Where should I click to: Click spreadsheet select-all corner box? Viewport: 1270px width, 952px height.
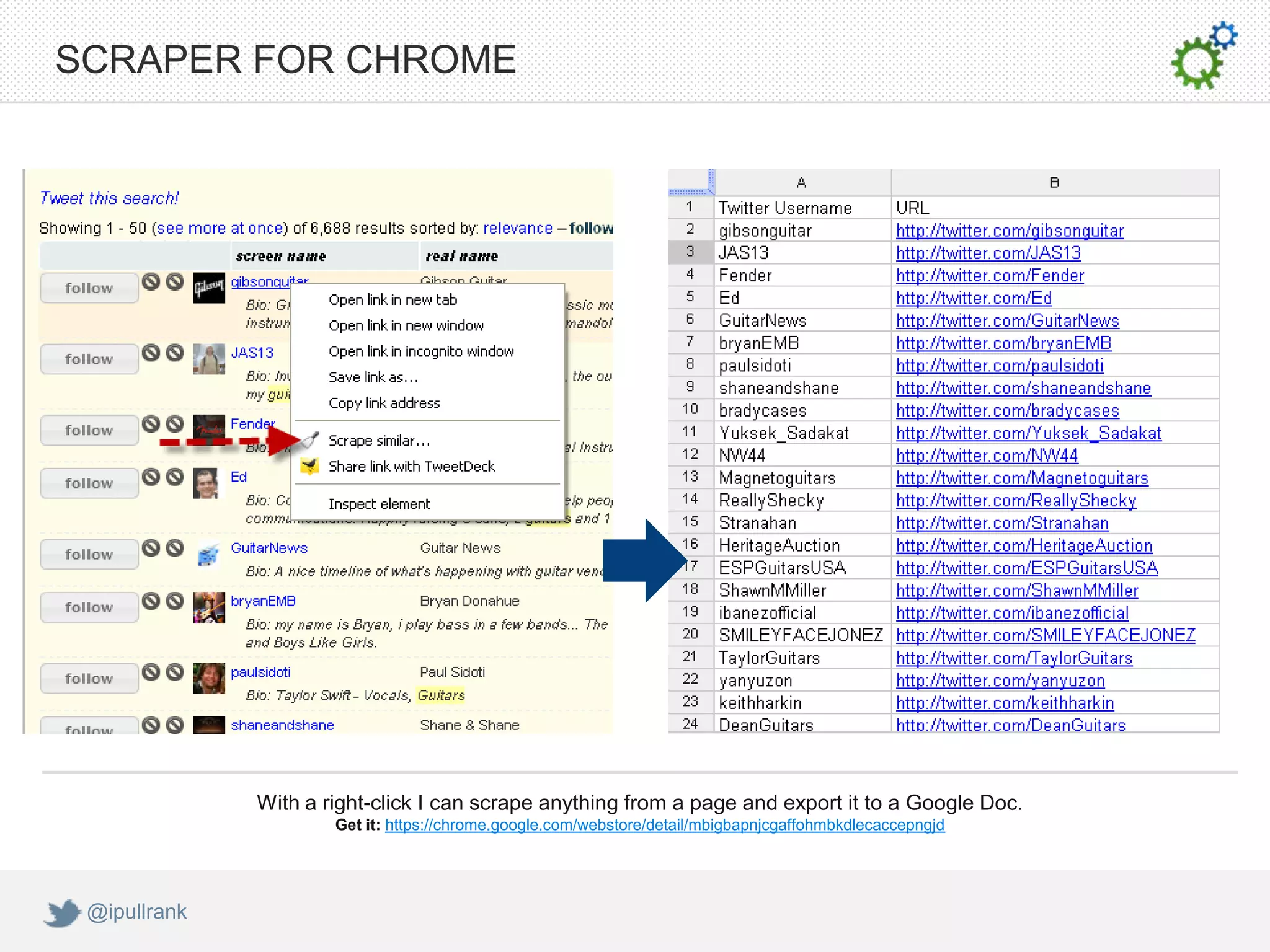pyautogui.click(x=691, y=182)
